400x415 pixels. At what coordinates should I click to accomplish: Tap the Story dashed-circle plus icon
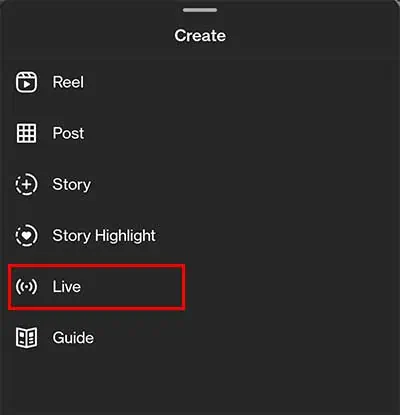tap(26, 184)
